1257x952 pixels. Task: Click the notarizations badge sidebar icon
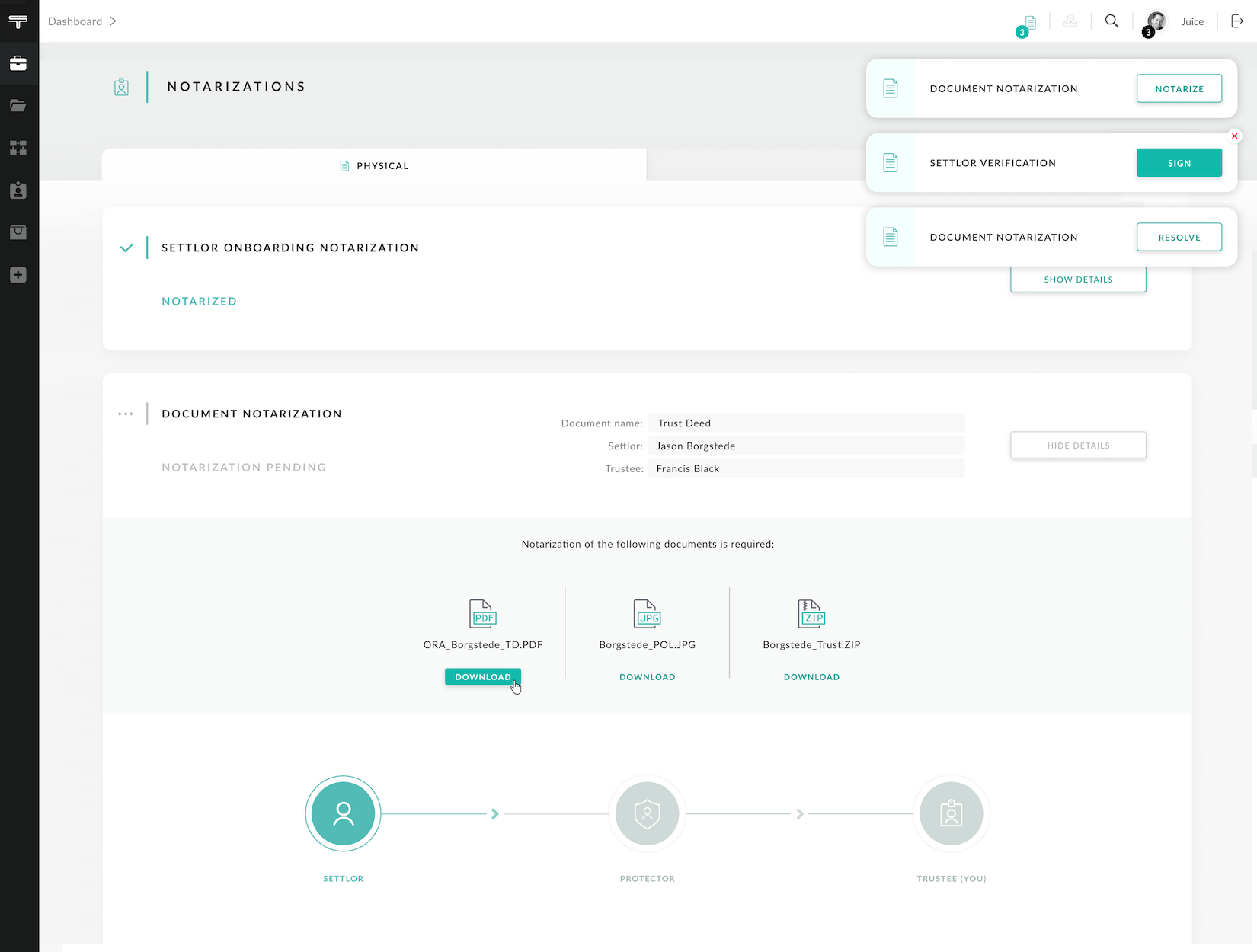tap(18, 190)
